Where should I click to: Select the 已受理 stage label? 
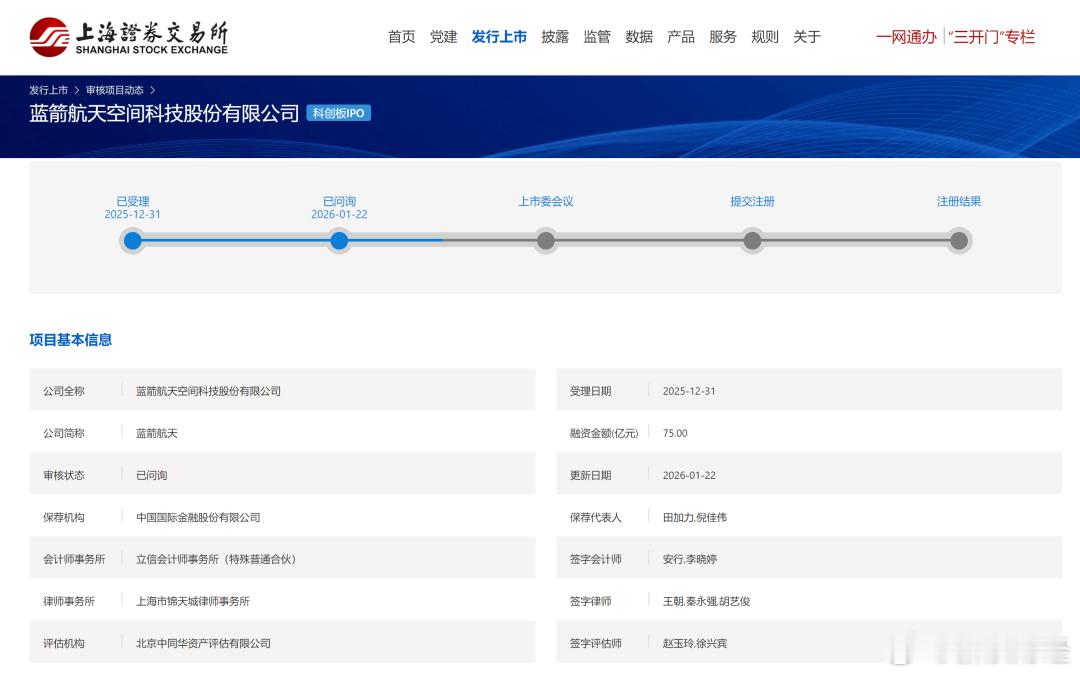click(133, 201)
